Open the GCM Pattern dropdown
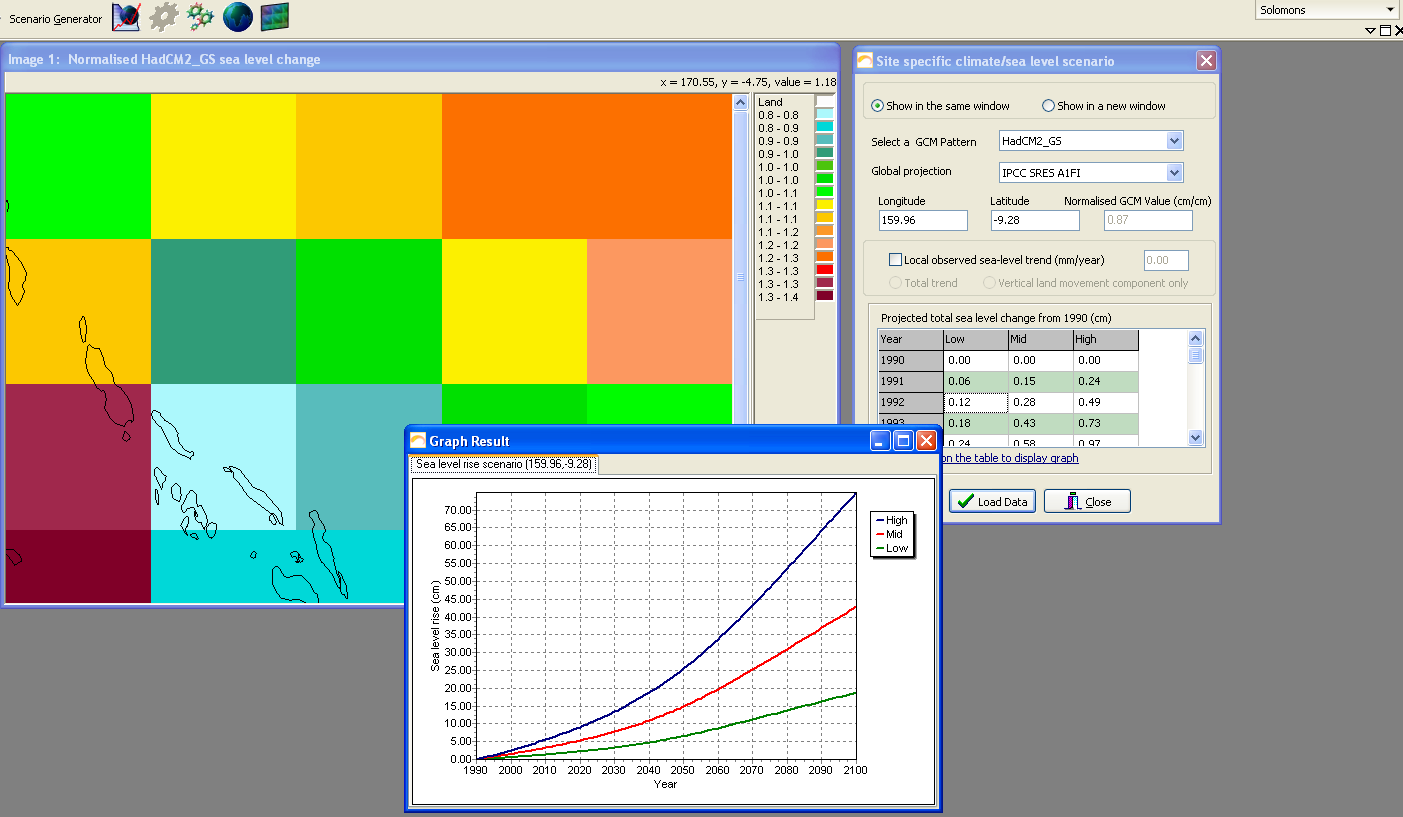1403x817 pixels. 1174,141
